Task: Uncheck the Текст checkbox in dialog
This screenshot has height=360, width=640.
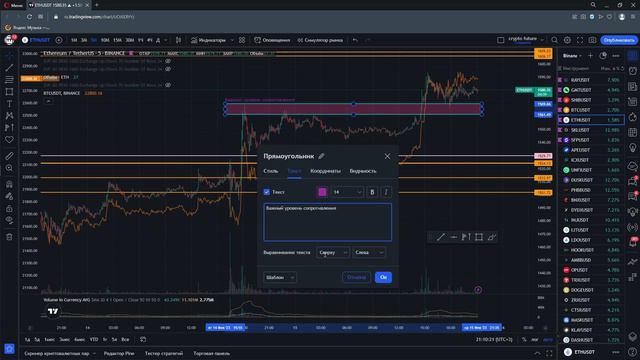Action: click(267, 192)
